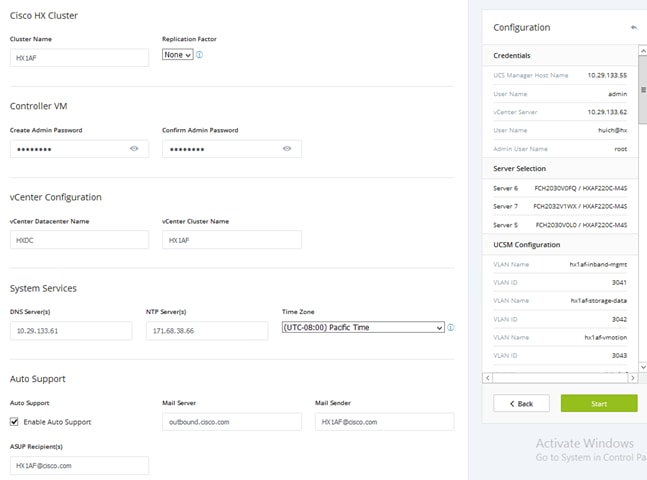Click the VLAN ID value 3042
Screen dimensions: 647x480
coord(619,319)
